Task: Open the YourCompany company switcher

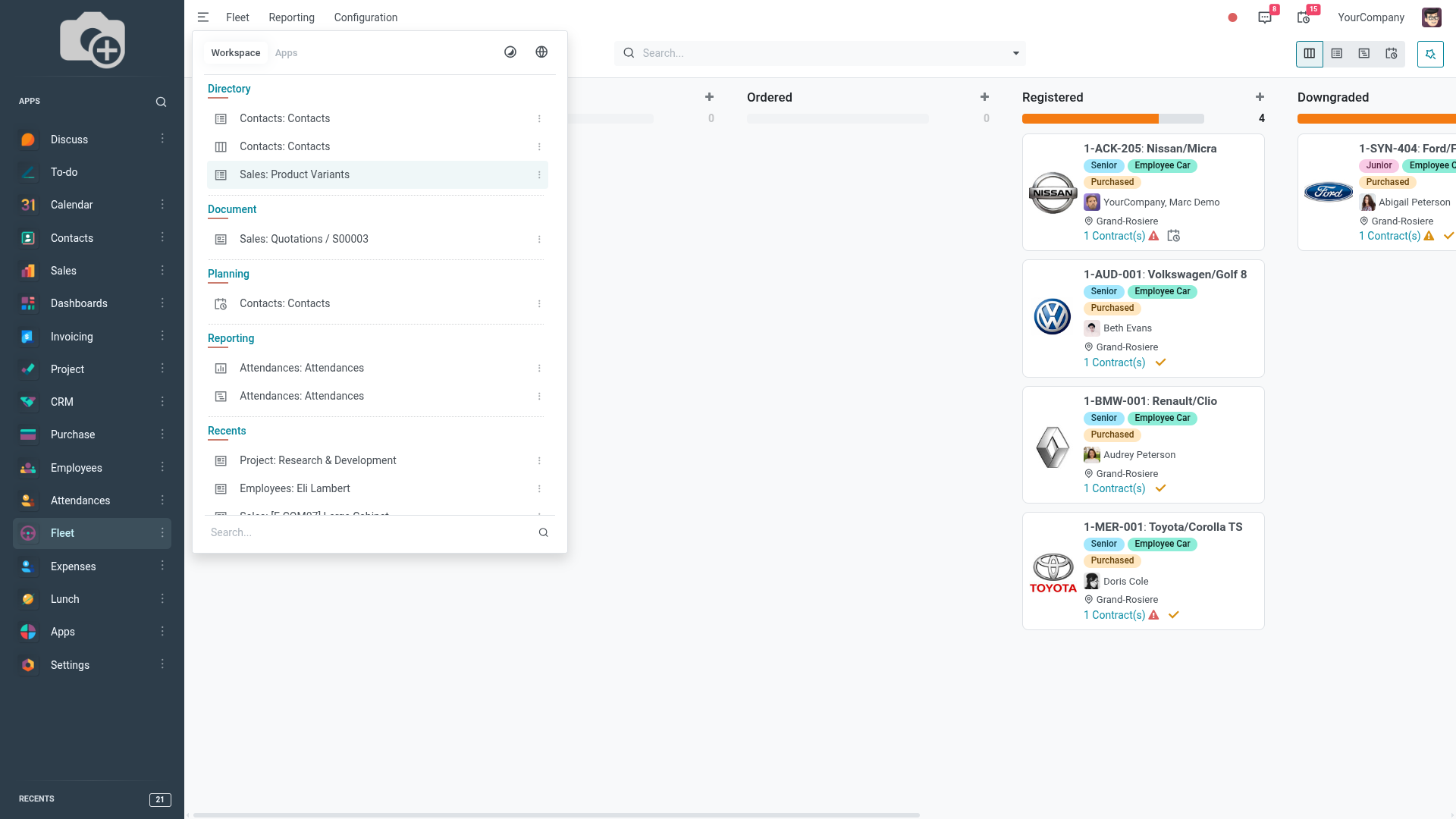Action: (1371, 17)
